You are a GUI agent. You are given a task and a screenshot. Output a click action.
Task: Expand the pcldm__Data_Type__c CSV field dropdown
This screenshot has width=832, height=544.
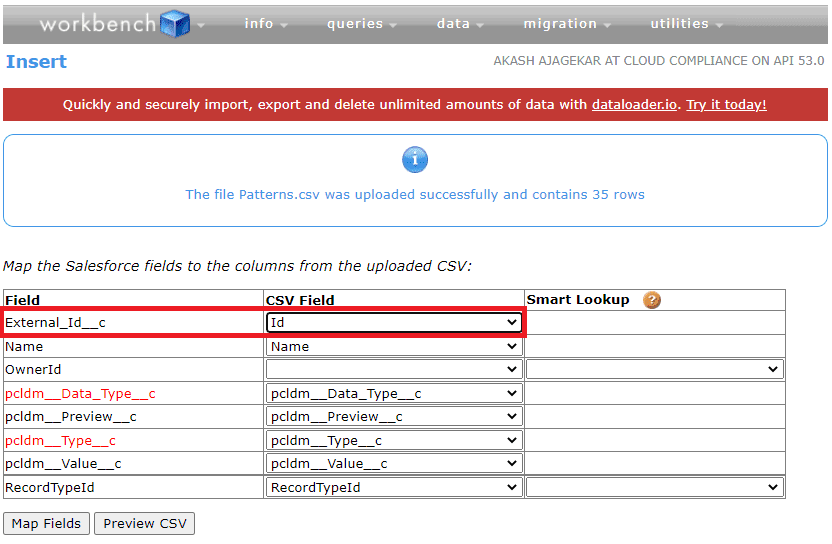pos(394,394)
